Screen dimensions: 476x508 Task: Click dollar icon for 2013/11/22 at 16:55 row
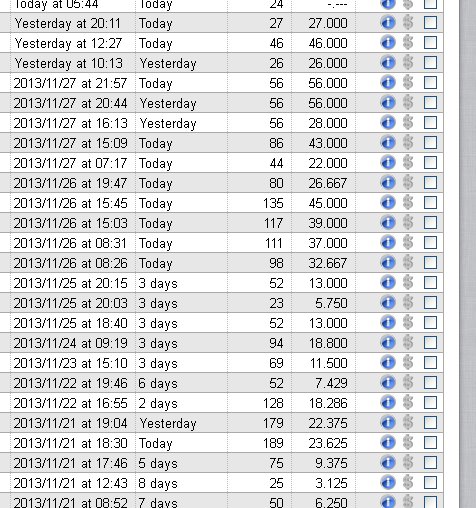coord(408,402)
